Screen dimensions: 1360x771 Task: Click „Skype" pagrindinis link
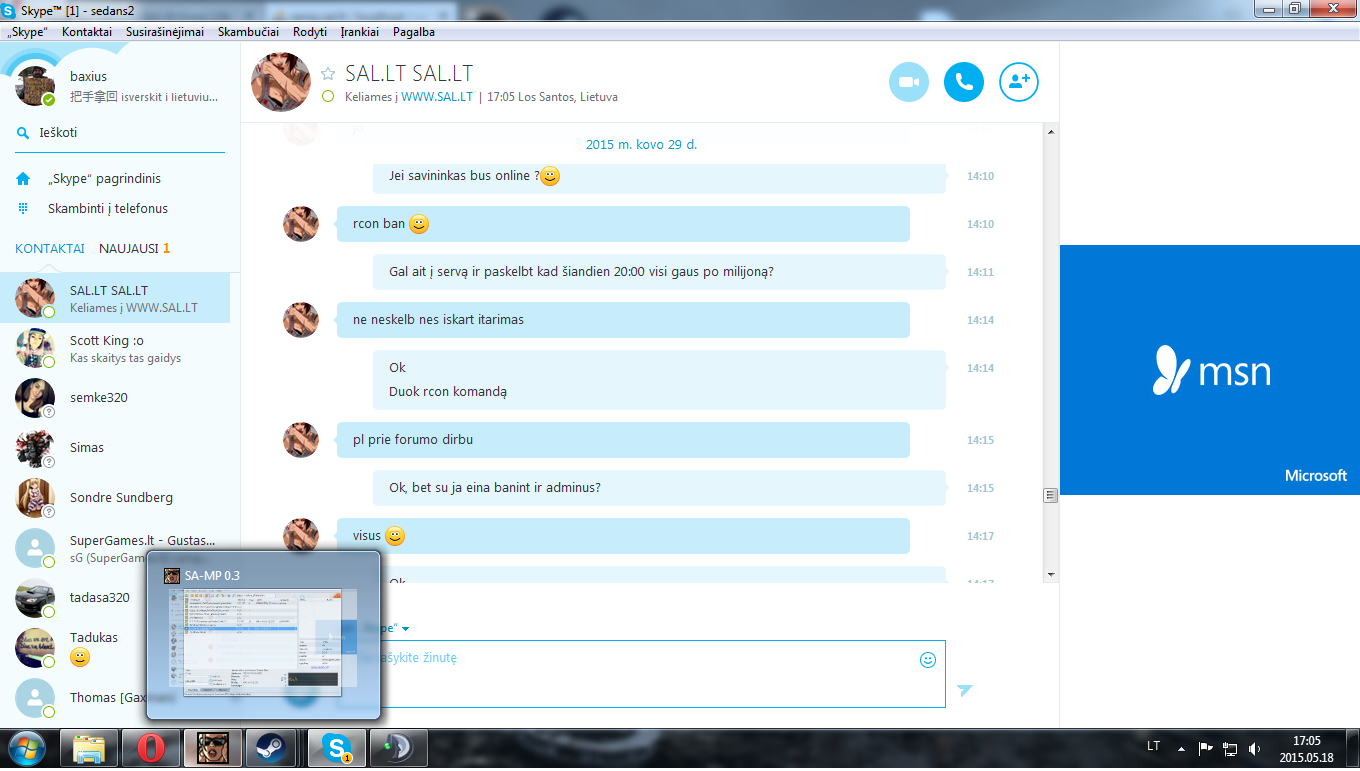pyautogui.click(x=104, y=179)
